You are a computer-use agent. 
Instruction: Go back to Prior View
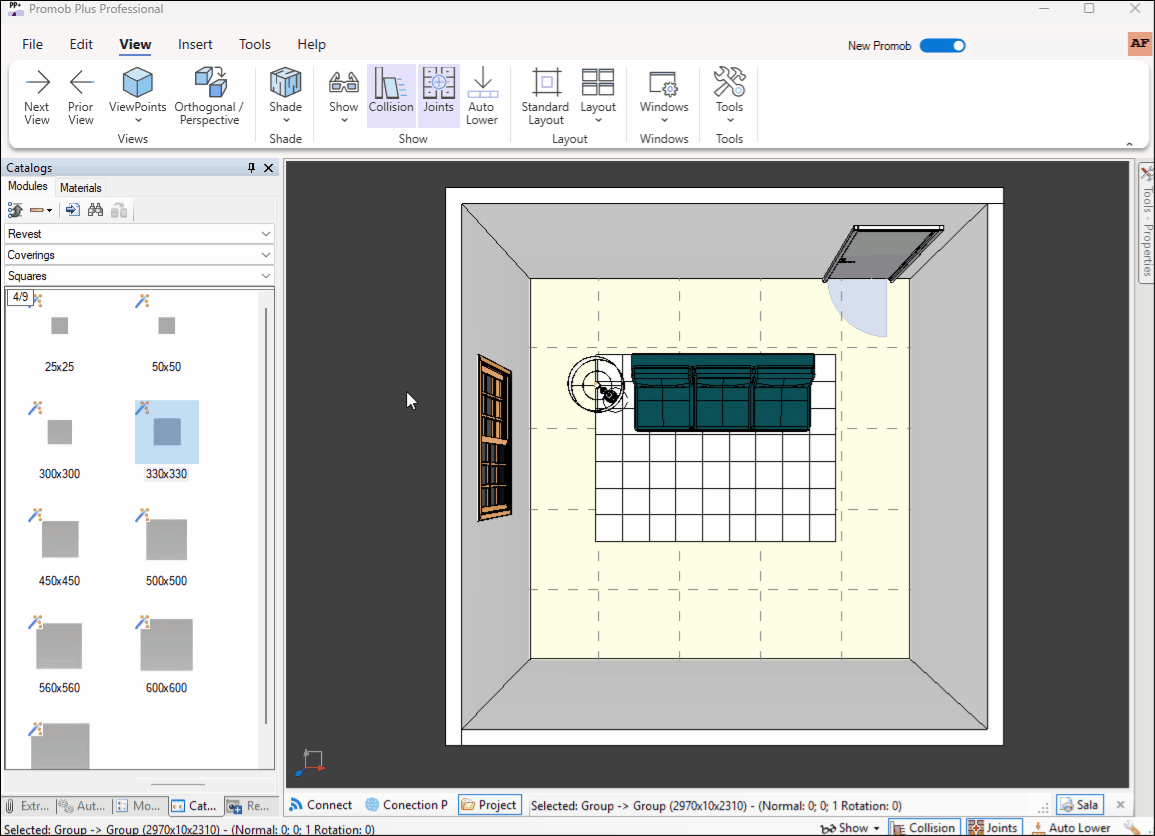pos(81,96)
